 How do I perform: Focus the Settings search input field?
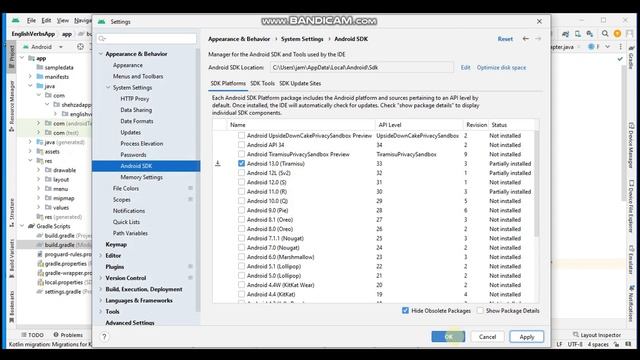[147, 38]
